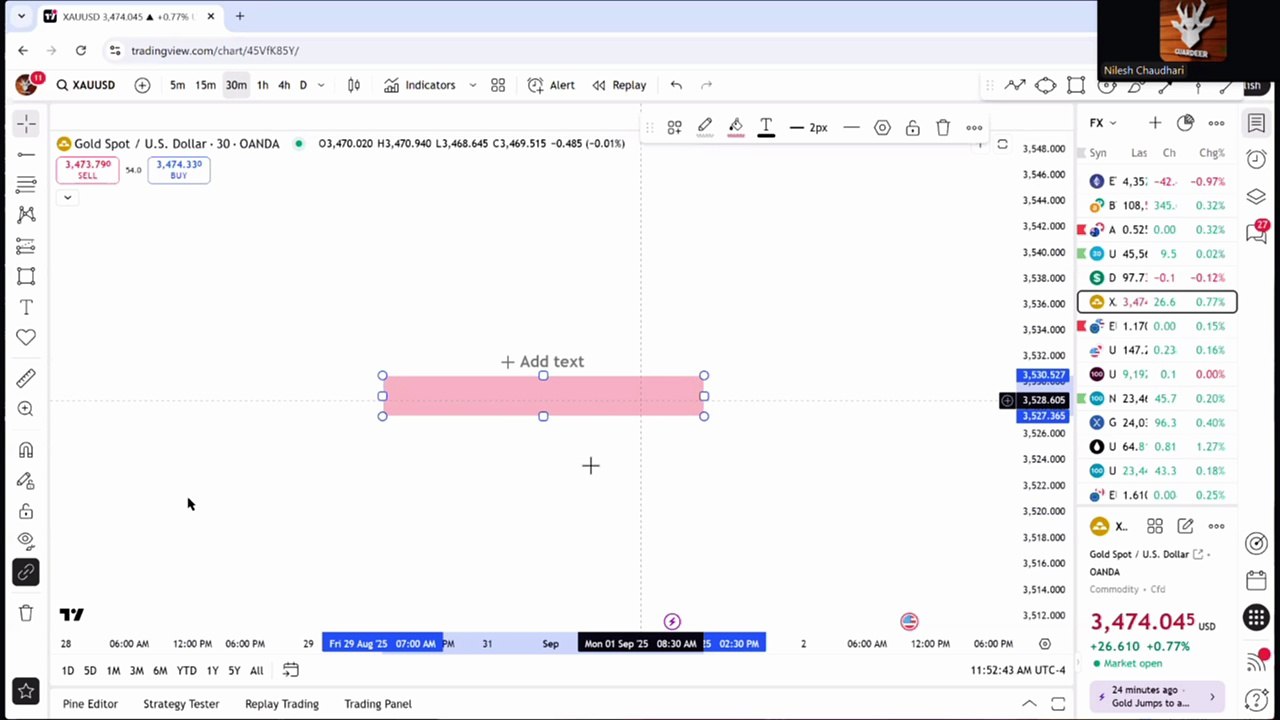Screen dimensions: 1280x720
Task: Open the Indicators dialog
Action: pyautogui.click(x=420, y=85)
